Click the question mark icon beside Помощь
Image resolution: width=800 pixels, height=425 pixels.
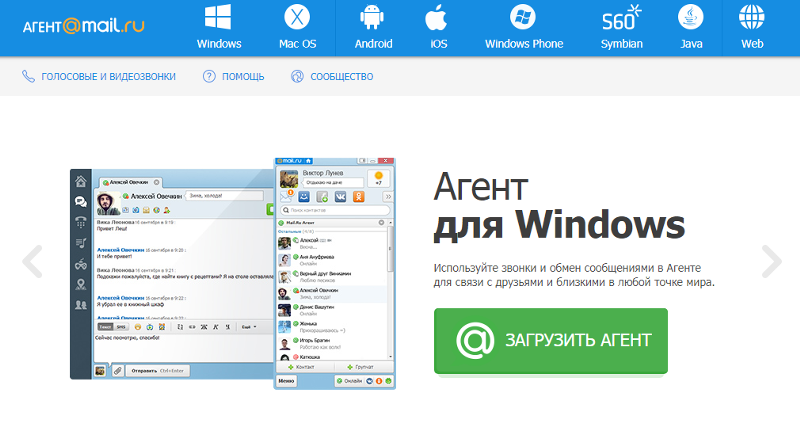click(209, 76)
